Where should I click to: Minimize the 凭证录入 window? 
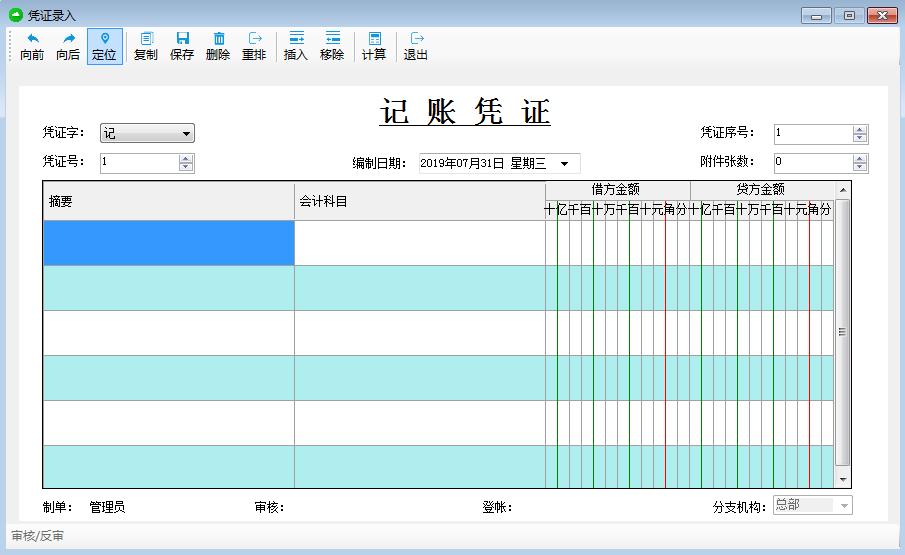click(816, 16)
